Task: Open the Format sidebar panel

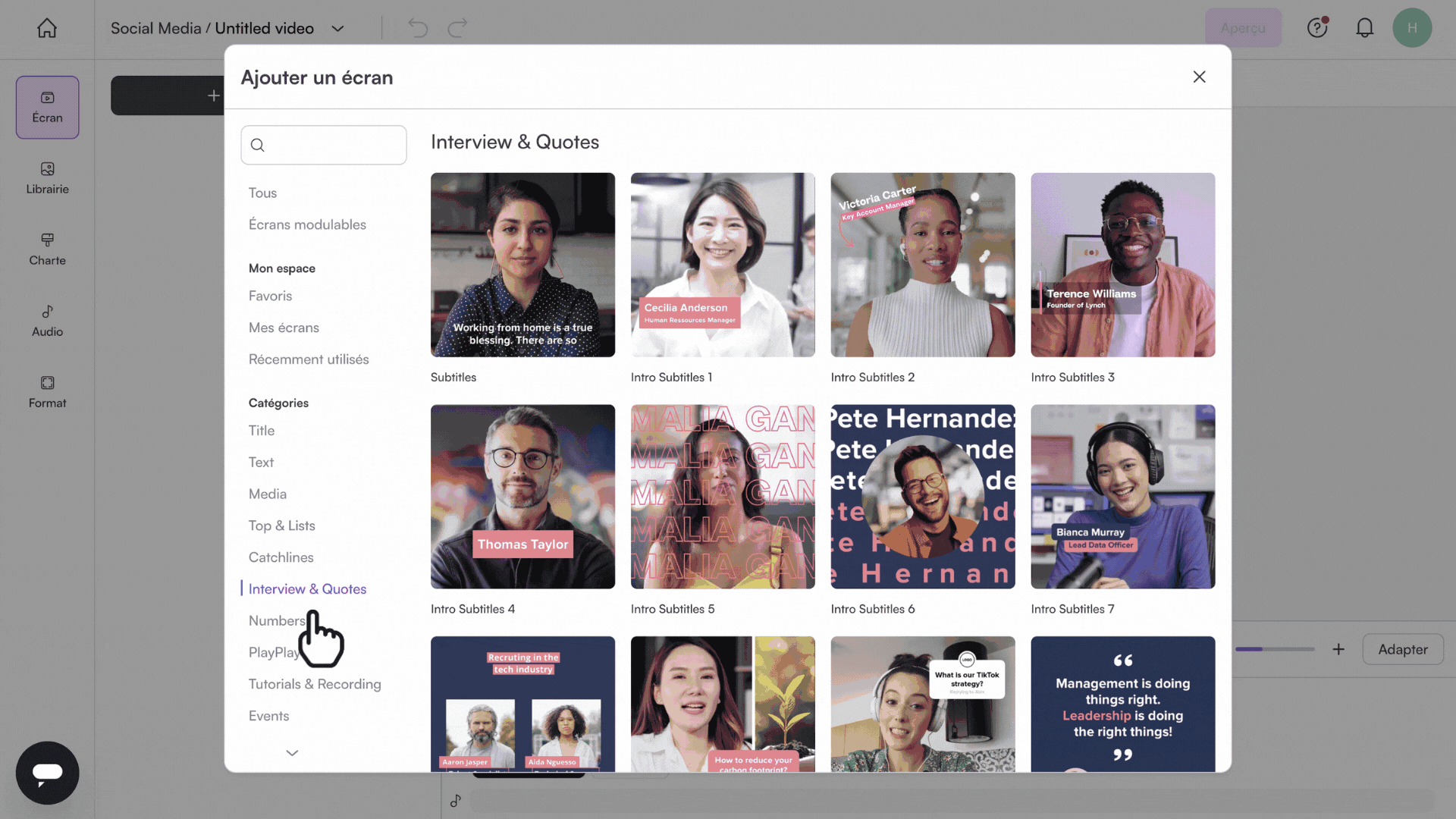Action: [x=47, y=391]
